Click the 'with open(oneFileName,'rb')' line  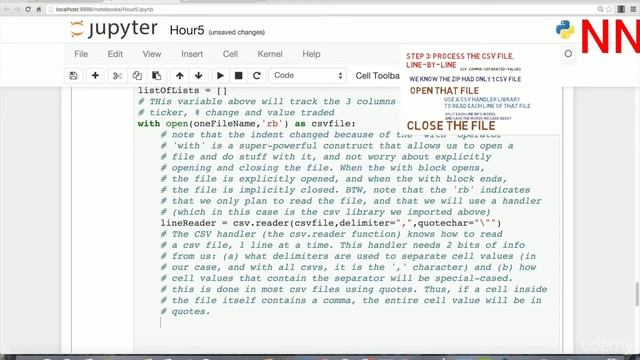pos(247,124)
